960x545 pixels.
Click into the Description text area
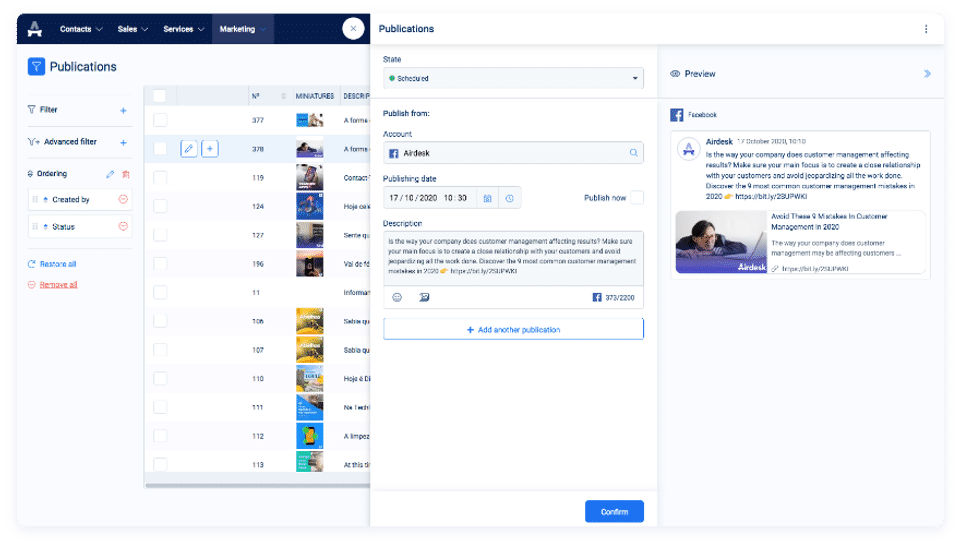(513, 257)
